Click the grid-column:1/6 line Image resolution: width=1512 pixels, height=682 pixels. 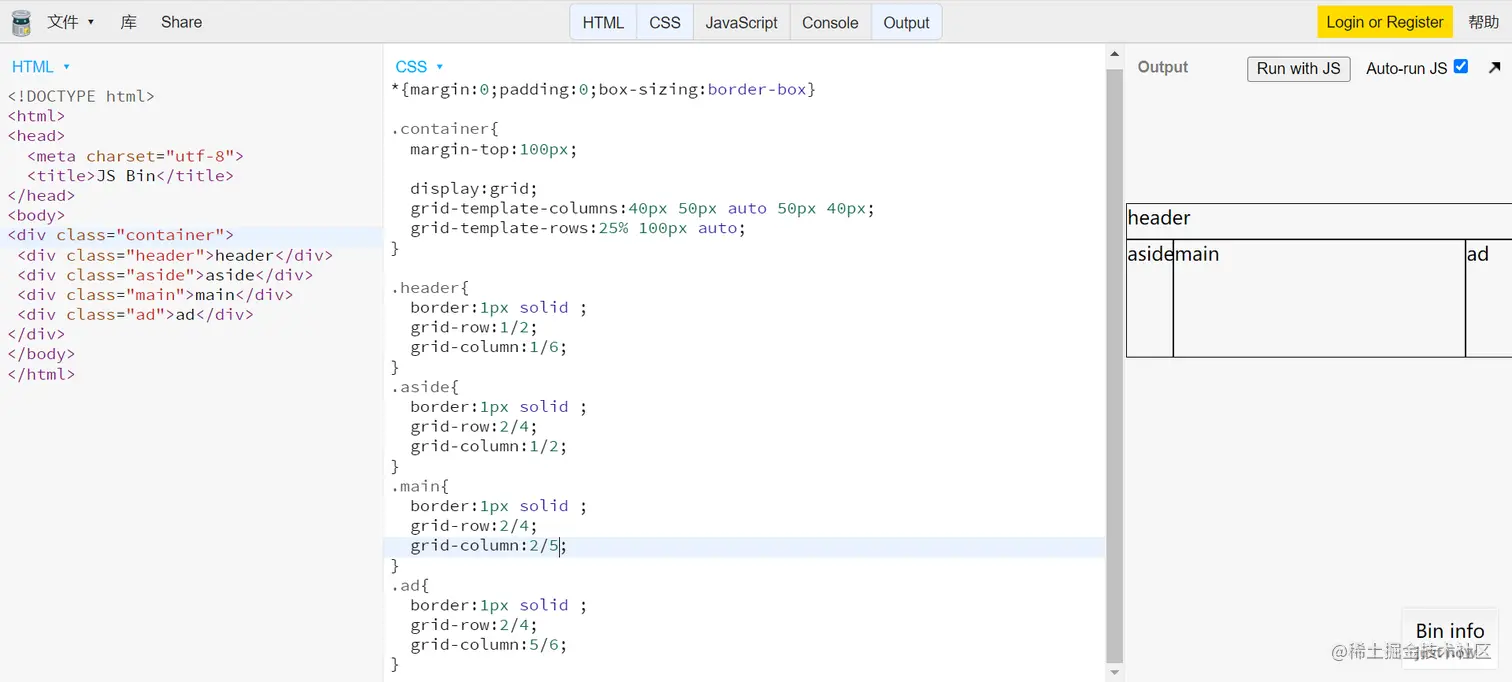coord(488,347)
